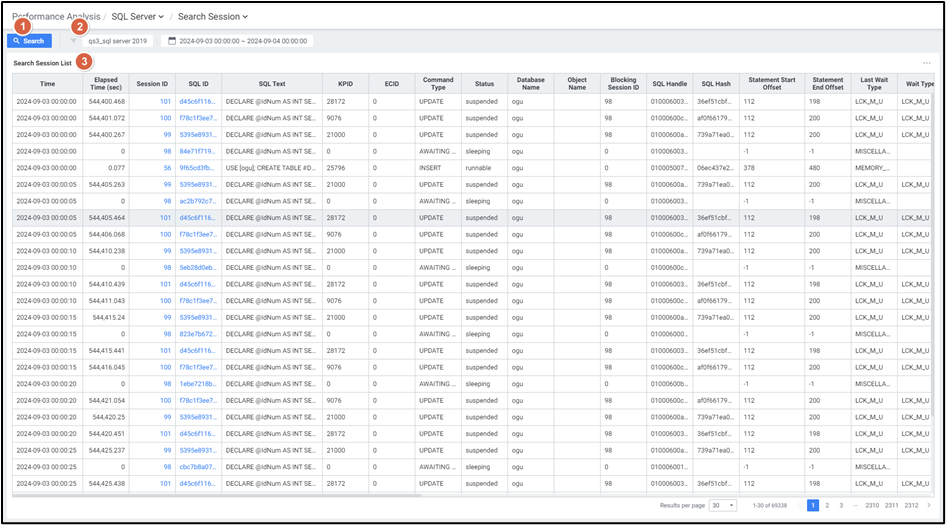Click the previous page arrow
Image resolution: width=946 pixels, height=525 pixels.
[x=797, y=505]
